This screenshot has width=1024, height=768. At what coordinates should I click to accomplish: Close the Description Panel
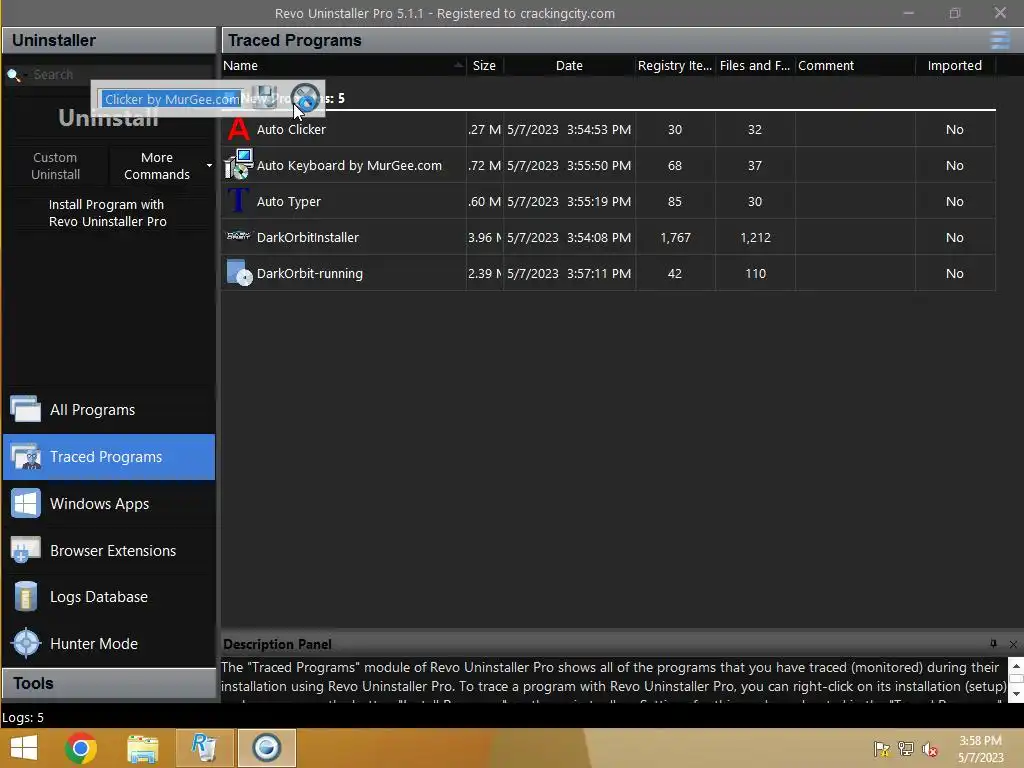[1013, 645]
